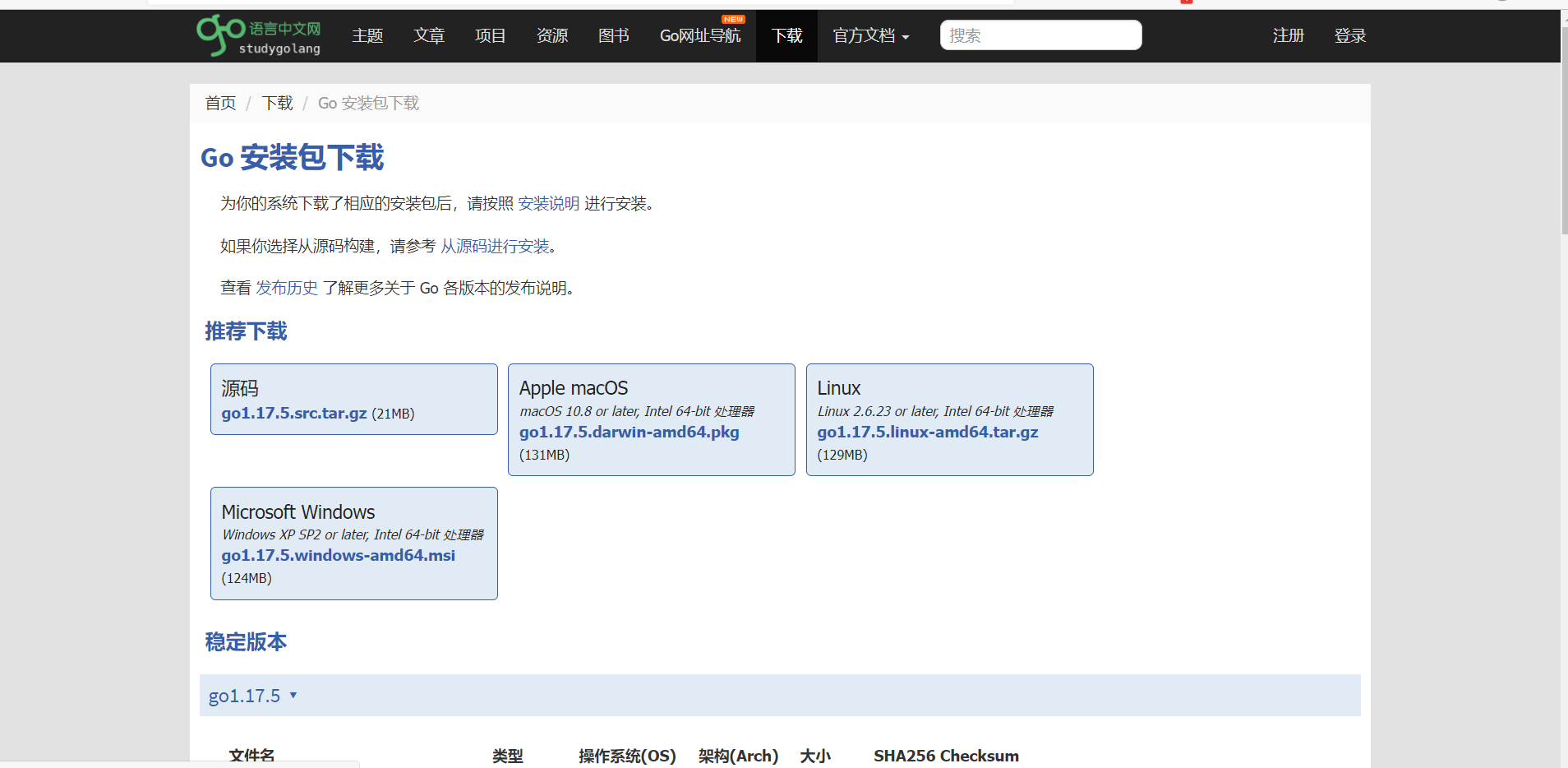Open the 安装说明 installation guide link
This screenshot has width=1568, height=768.
[548, 203]
